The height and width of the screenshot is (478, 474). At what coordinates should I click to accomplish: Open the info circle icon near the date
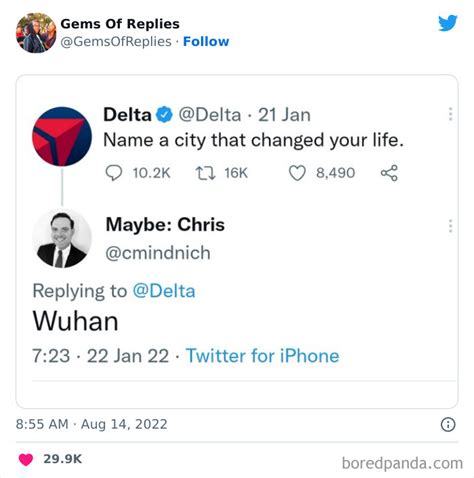(448, 425)
